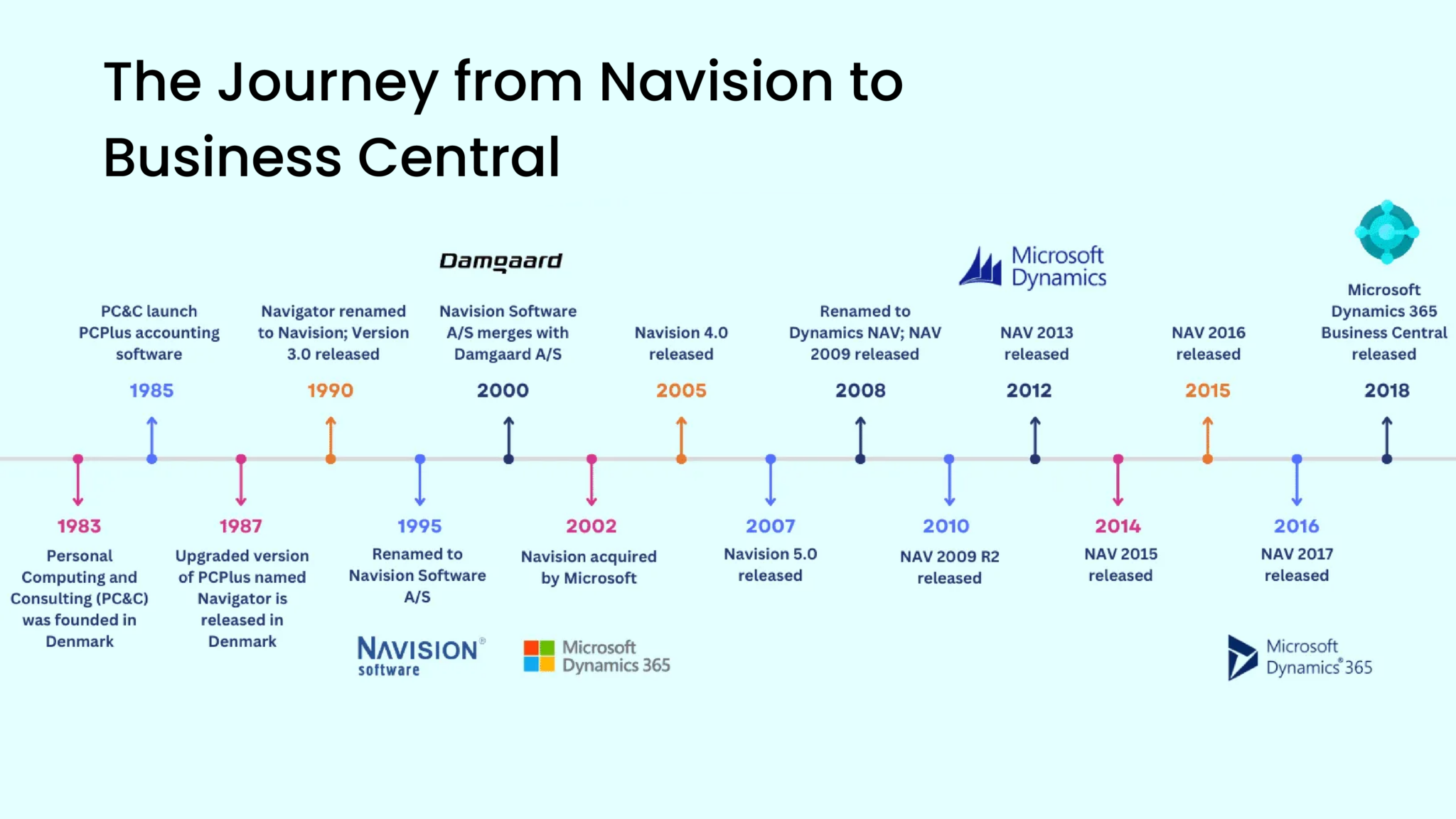Screen dimensions: 1456x819
Task: Click the blue dot marker at 1995
Action: [419, 459]
